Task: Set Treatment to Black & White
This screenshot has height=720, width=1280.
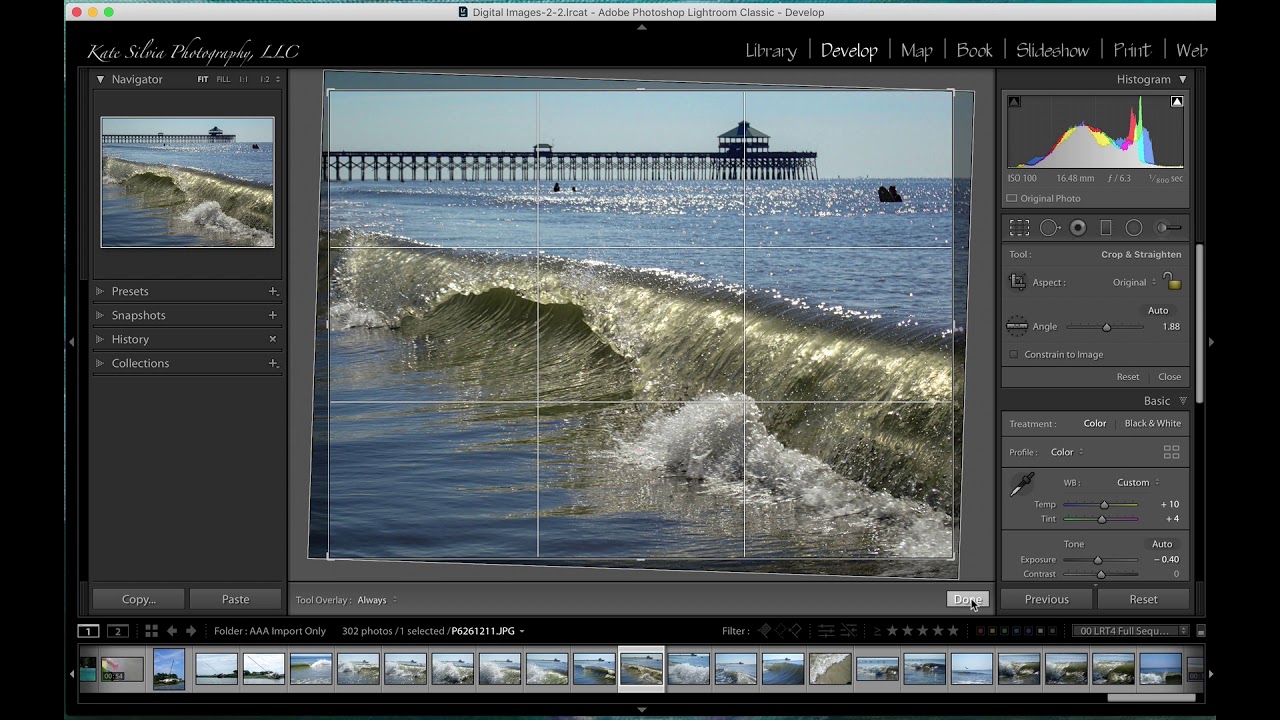Action: 1152,424
